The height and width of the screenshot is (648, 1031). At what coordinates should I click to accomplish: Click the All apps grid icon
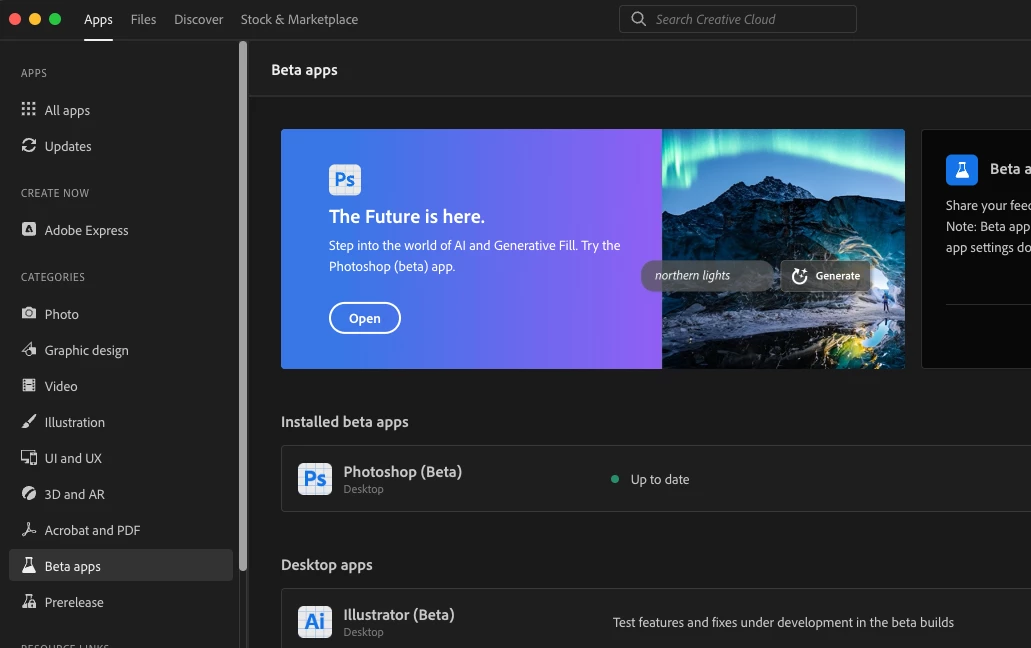[x=28, y=109]
